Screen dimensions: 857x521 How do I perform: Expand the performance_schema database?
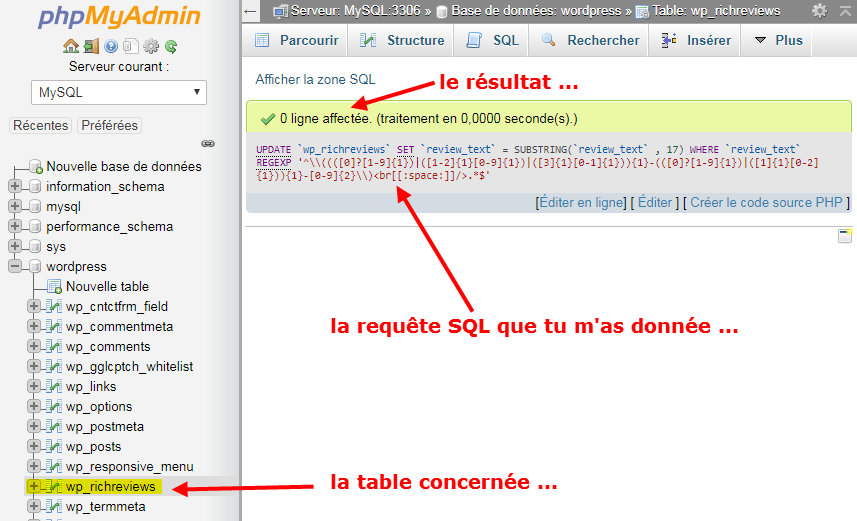click(15, 226)
